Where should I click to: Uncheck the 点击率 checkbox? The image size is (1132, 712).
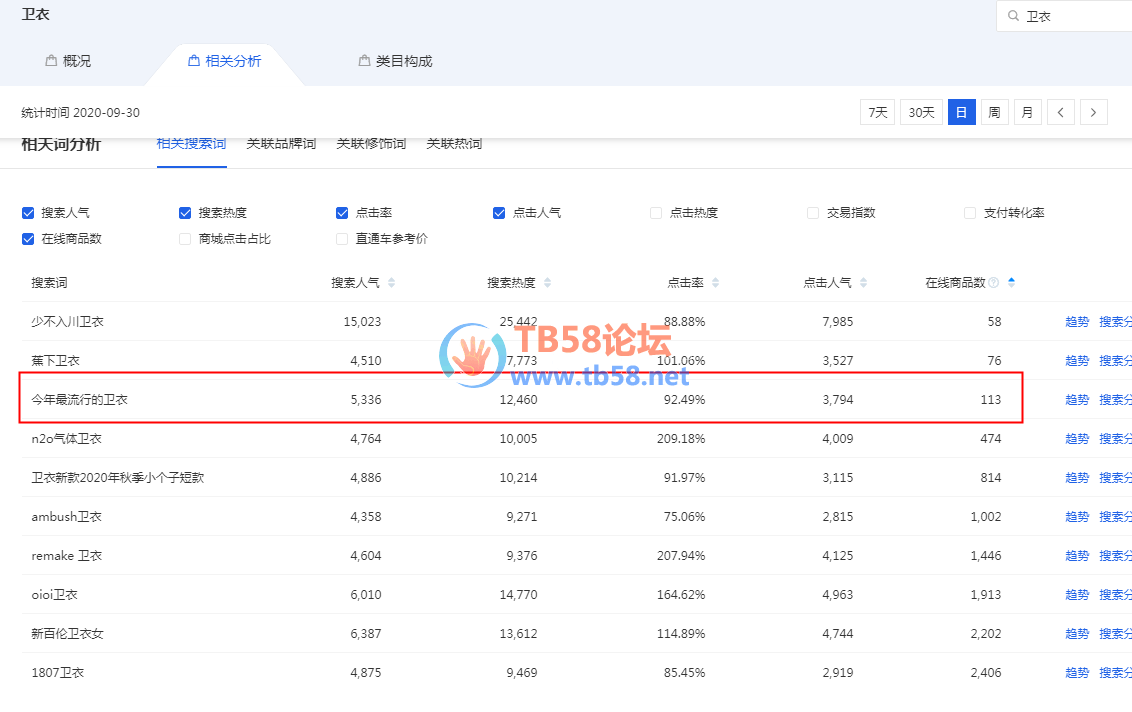coord(342,213)
